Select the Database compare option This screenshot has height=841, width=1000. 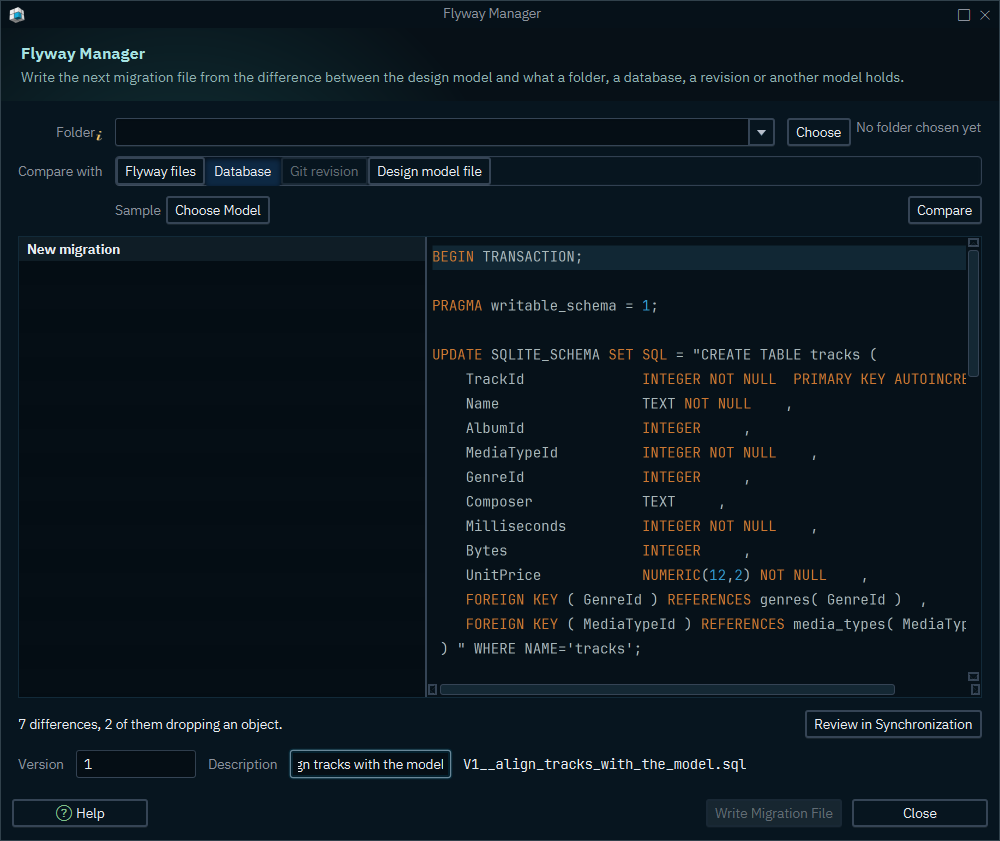tap(242, 172)
